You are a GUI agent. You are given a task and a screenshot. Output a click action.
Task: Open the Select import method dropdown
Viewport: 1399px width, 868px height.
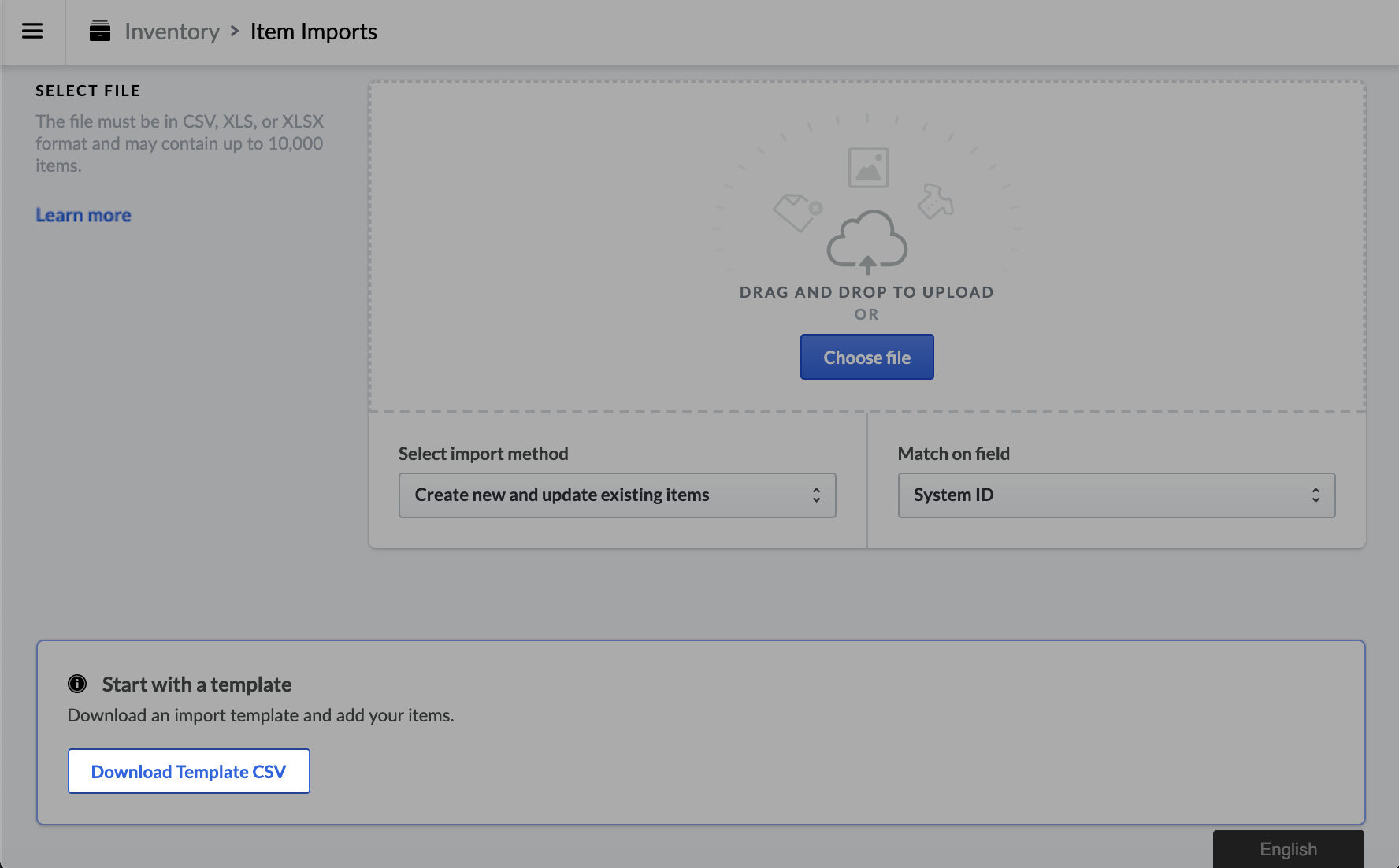click(x=617, y=495)
